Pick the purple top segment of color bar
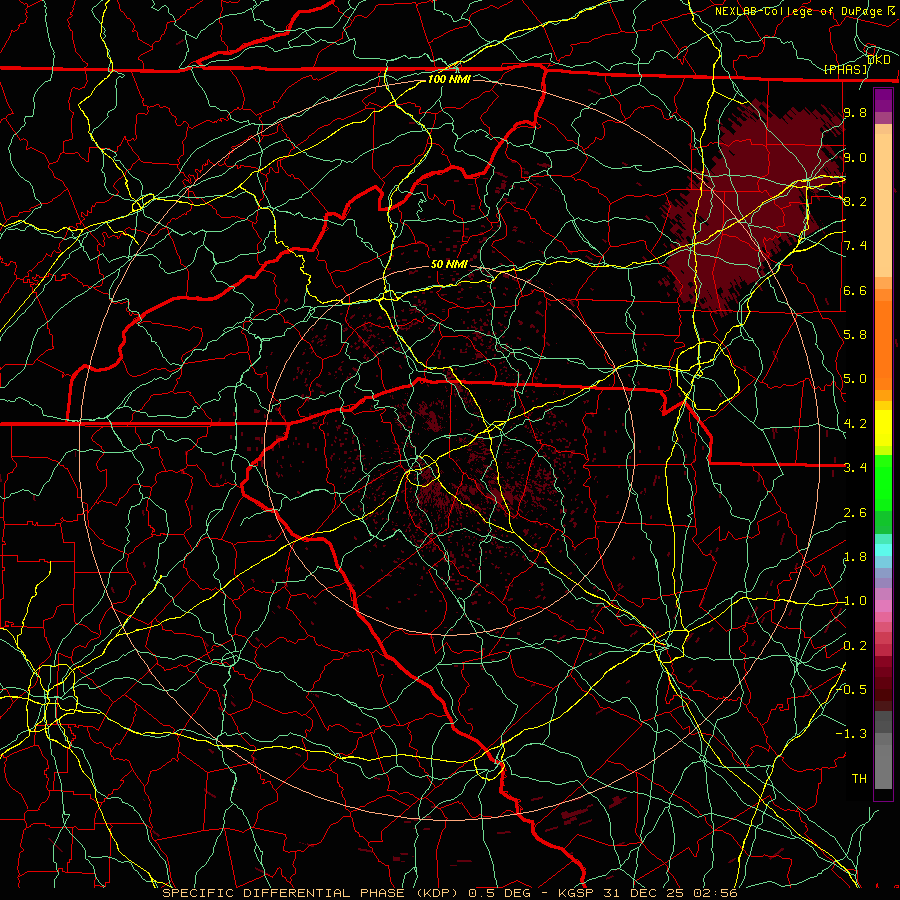Image resolution: width=900 pixels, height=900 pixels. pyautogui.click(x=883, y=100)
